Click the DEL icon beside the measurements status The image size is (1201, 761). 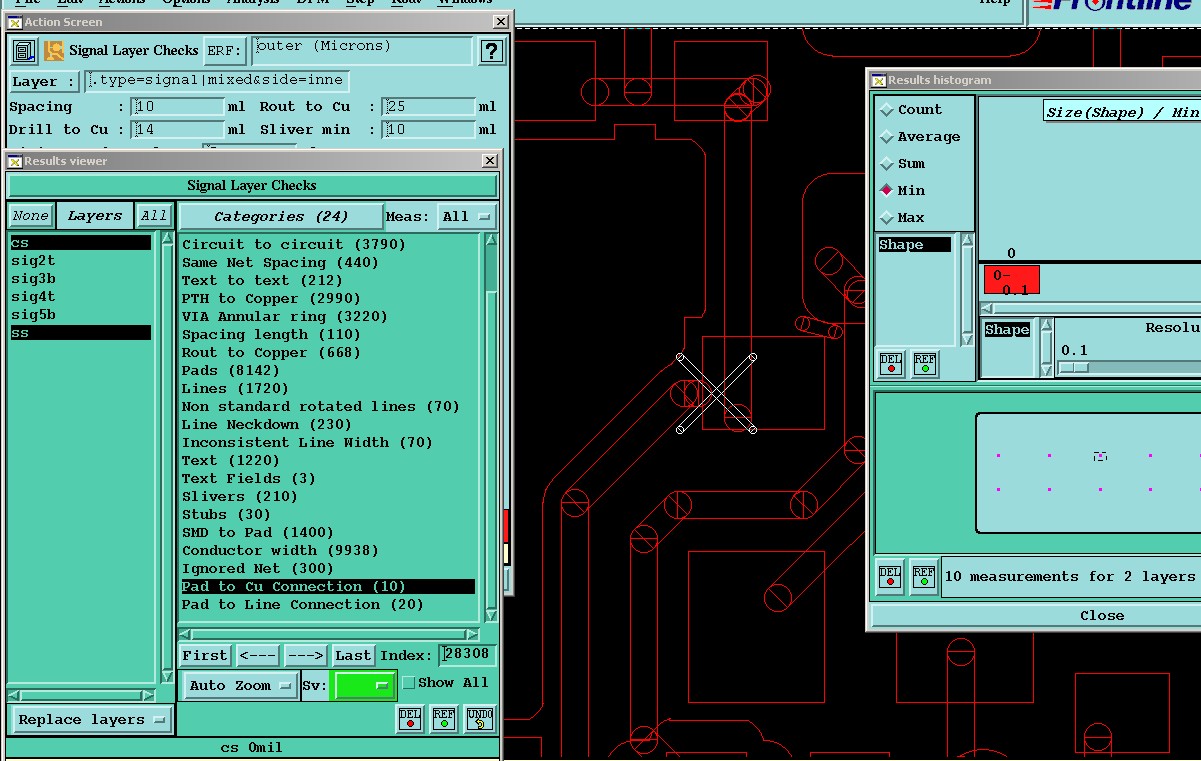click(x=890, y=576)
